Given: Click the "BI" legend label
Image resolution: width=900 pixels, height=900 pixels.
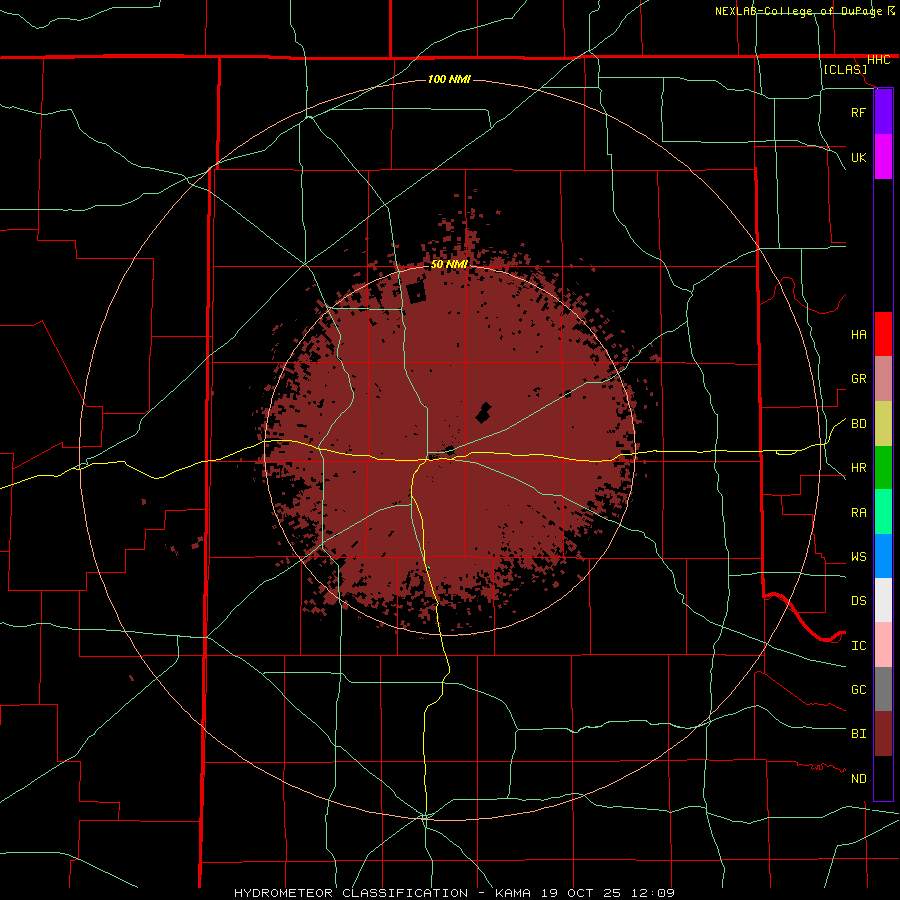Looking at the screenshot, I should point(858,734).
